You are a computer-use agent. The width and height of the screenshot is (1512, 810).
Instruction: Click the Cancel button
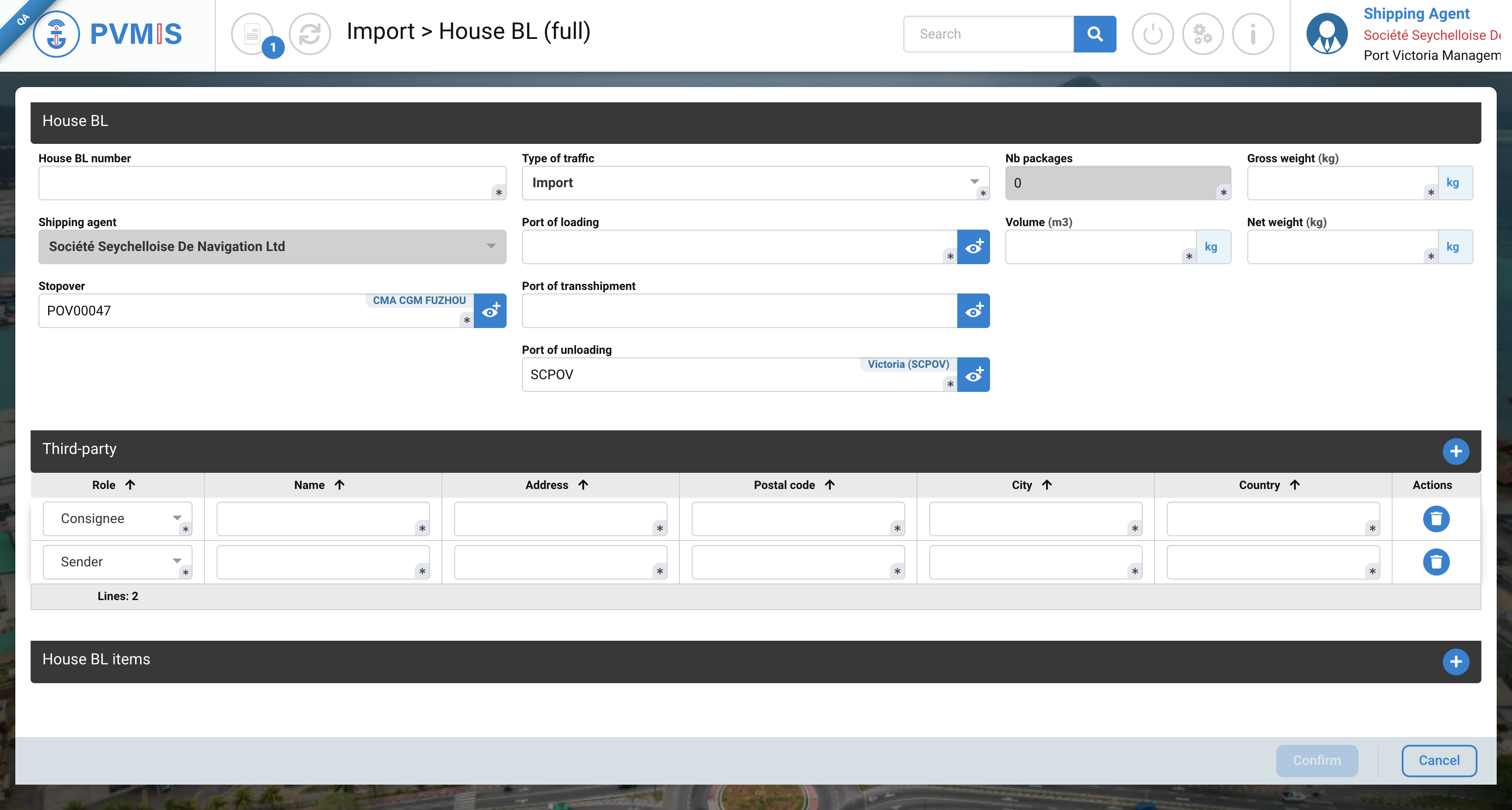click(x=1438, y=760)
